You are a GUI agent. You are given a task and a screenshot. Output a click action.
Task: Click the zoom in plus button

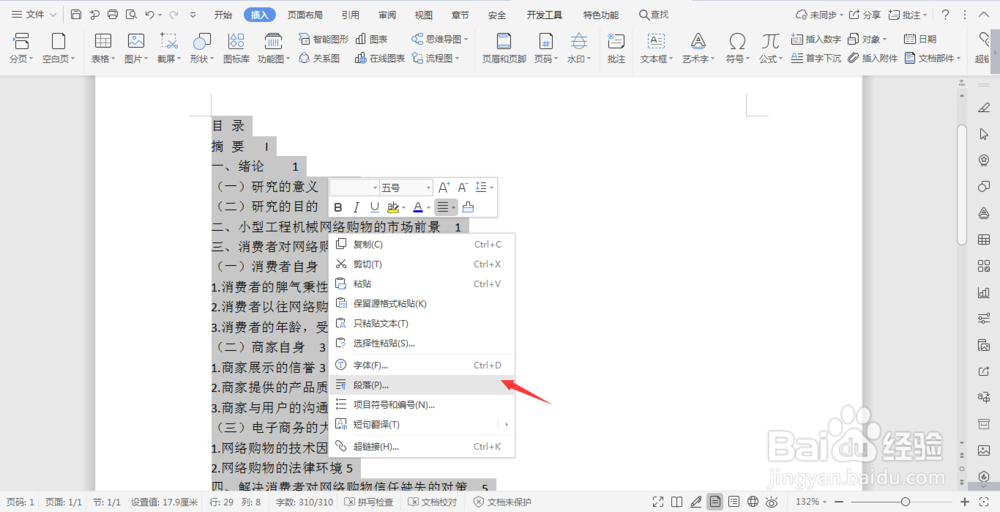(x=965, y=502)
